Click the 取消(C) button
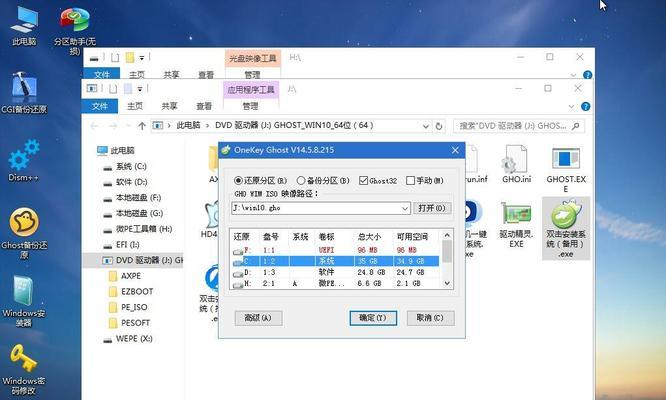The image size is (666, 400). pos(430,318)
